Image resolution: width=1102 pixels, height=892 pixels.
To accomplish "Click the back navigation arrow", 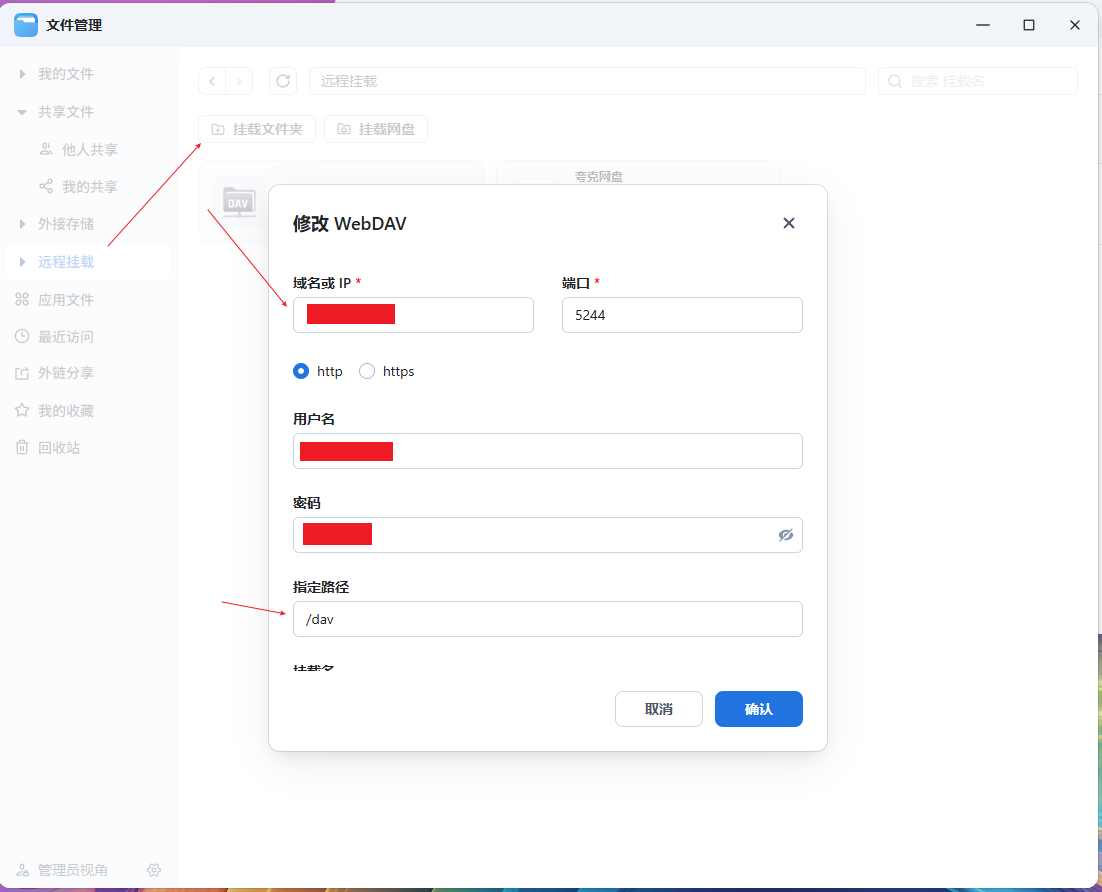I will click(x=212, y=81).
